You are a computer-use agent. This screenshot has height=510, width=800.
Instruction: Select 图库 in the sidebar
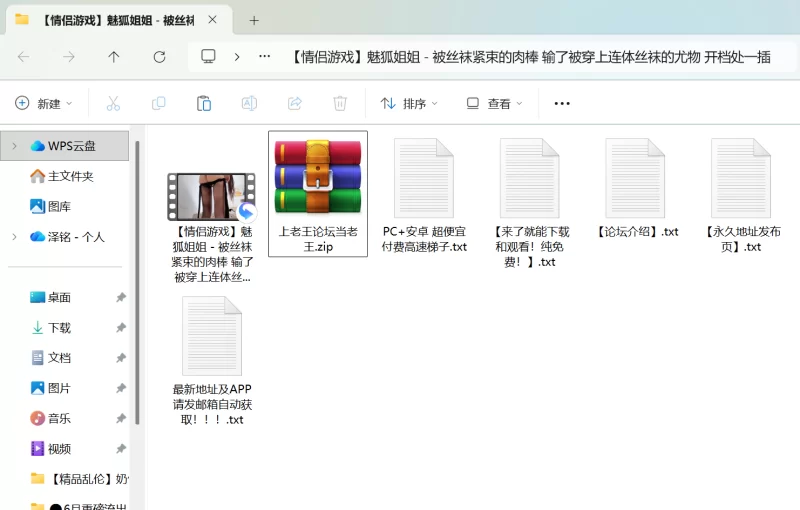pos(59,207)
